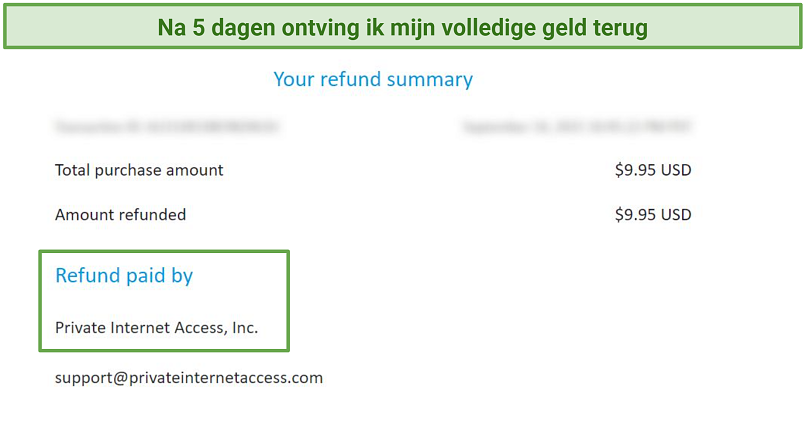Screen dimensions: 806x431
Task: Click the blurred transaction ID text
Action: 167,127
